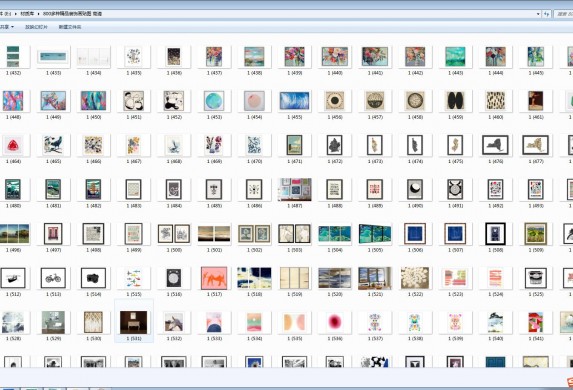The height and width of the screenshot is (390, 573).
Task: Select the teal circle thumbnail 1 (453)
Action: [x=214, y=101]
